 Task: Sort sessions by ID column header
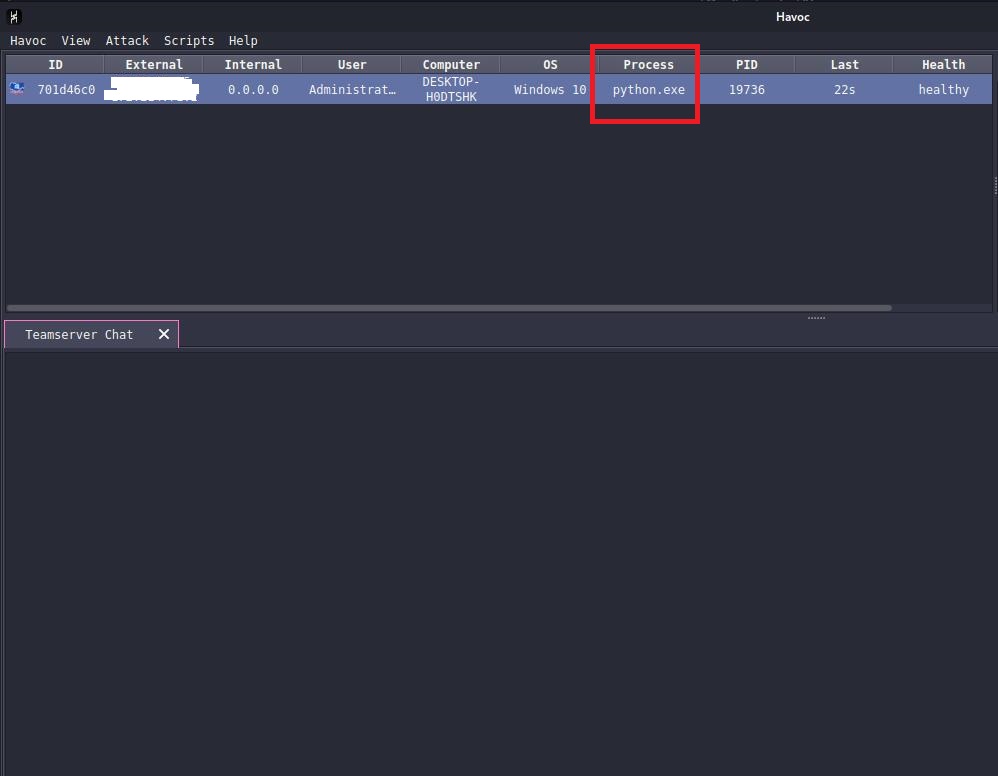55,64
